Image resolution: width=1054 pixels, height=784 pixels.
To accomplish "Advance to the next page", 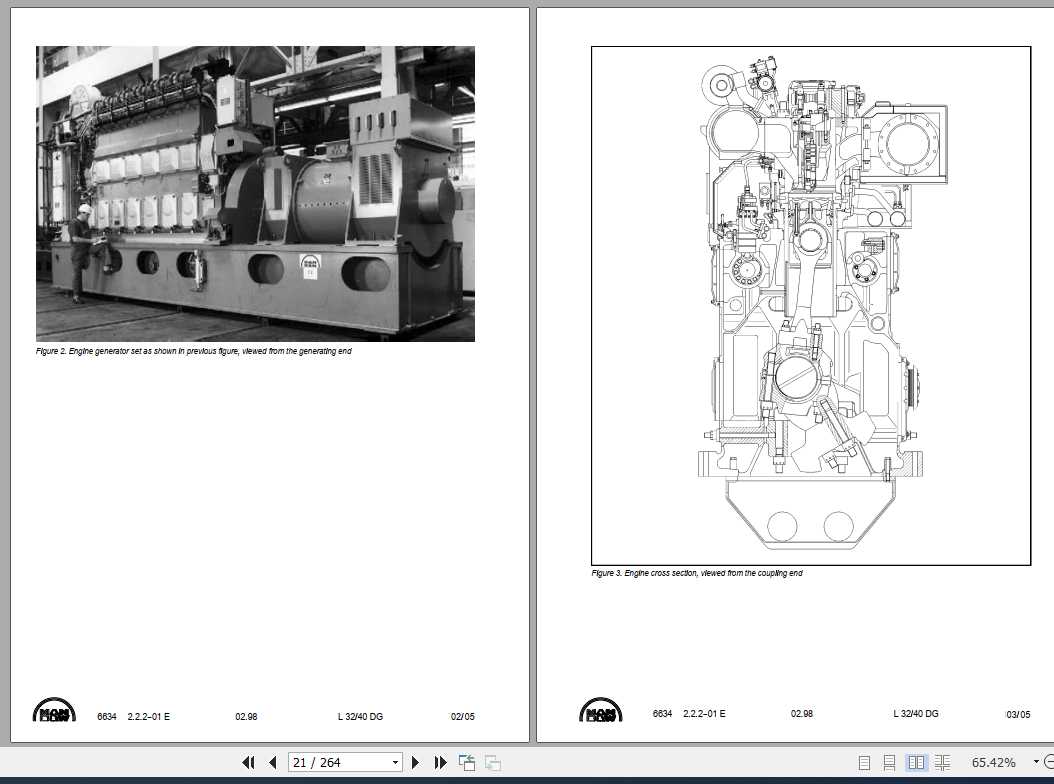I will tap(415, 762).
